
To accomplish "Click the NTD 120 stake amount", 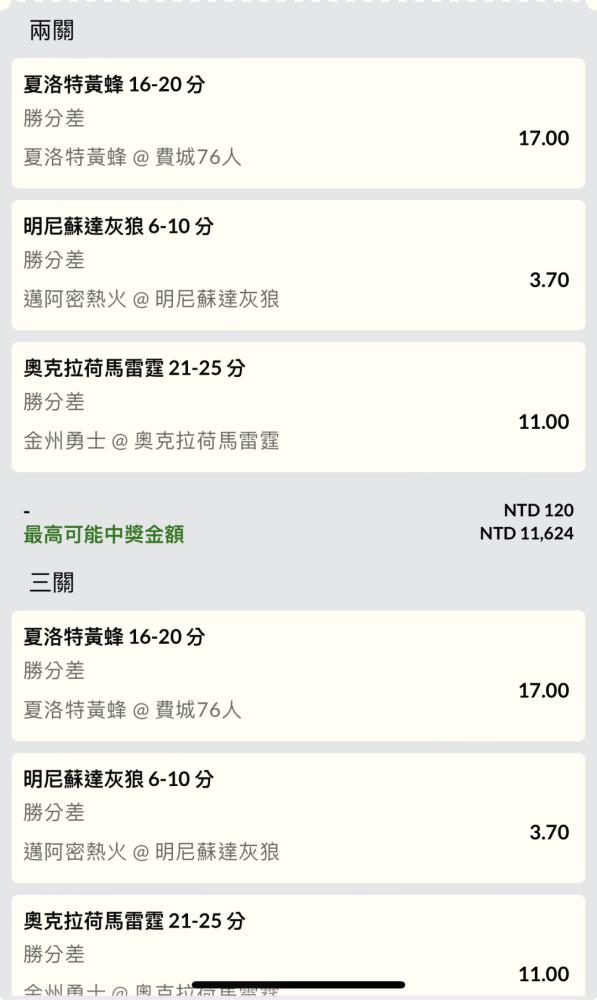I will tap(538, 510).
